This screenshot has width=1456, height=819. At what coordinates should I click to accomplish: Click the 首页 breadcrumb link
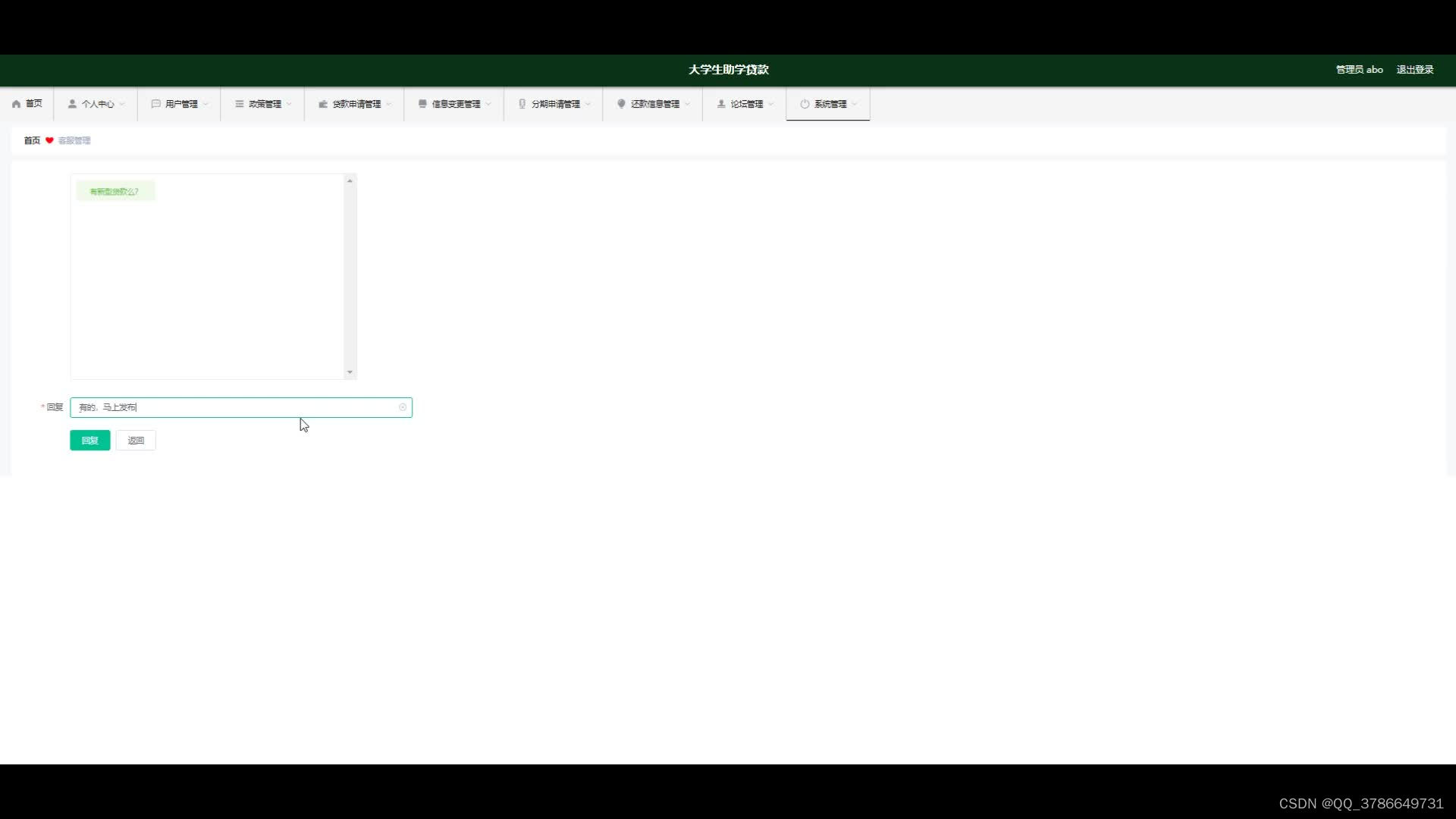tap(32, 140)
